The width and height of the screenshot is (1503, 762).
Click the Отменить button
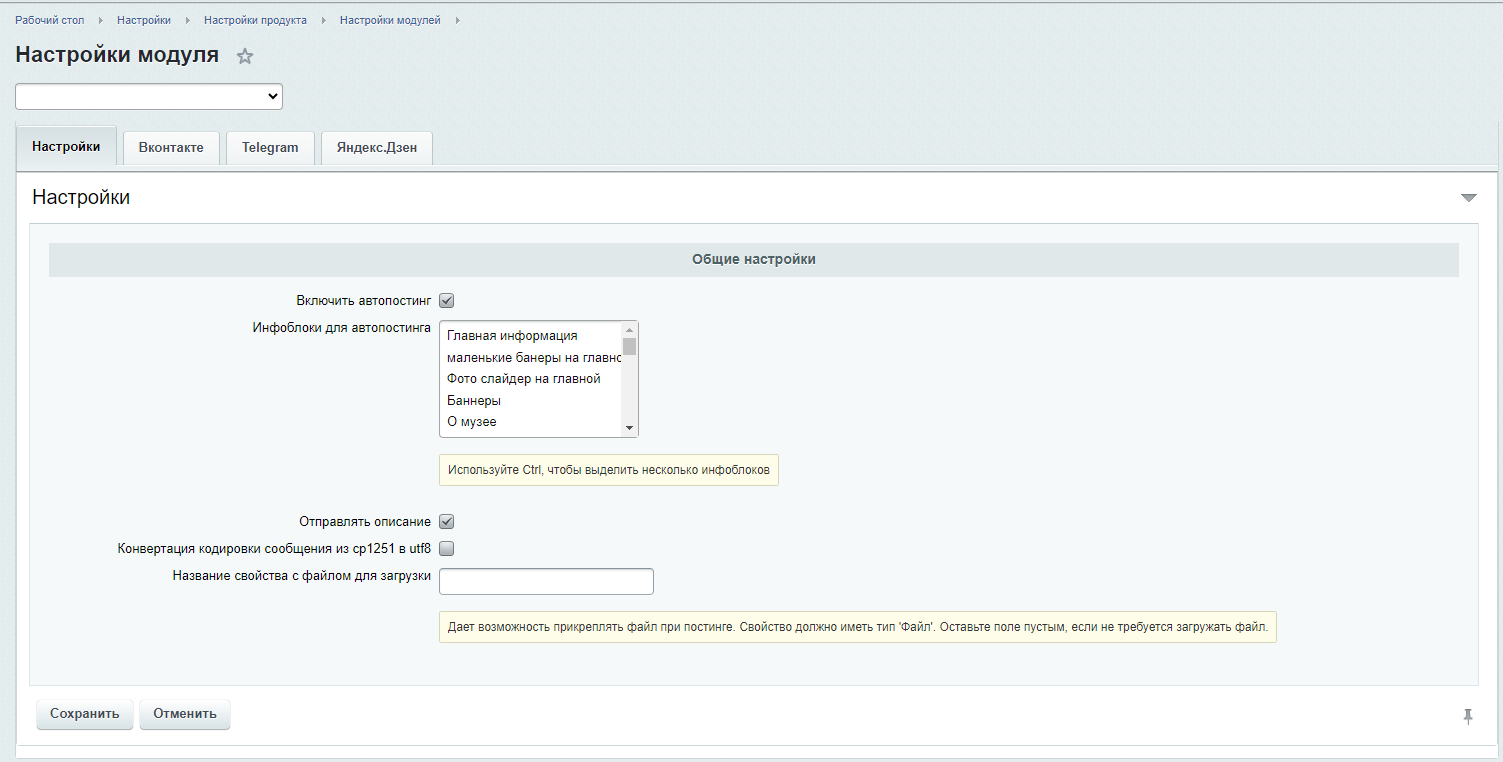185,714
